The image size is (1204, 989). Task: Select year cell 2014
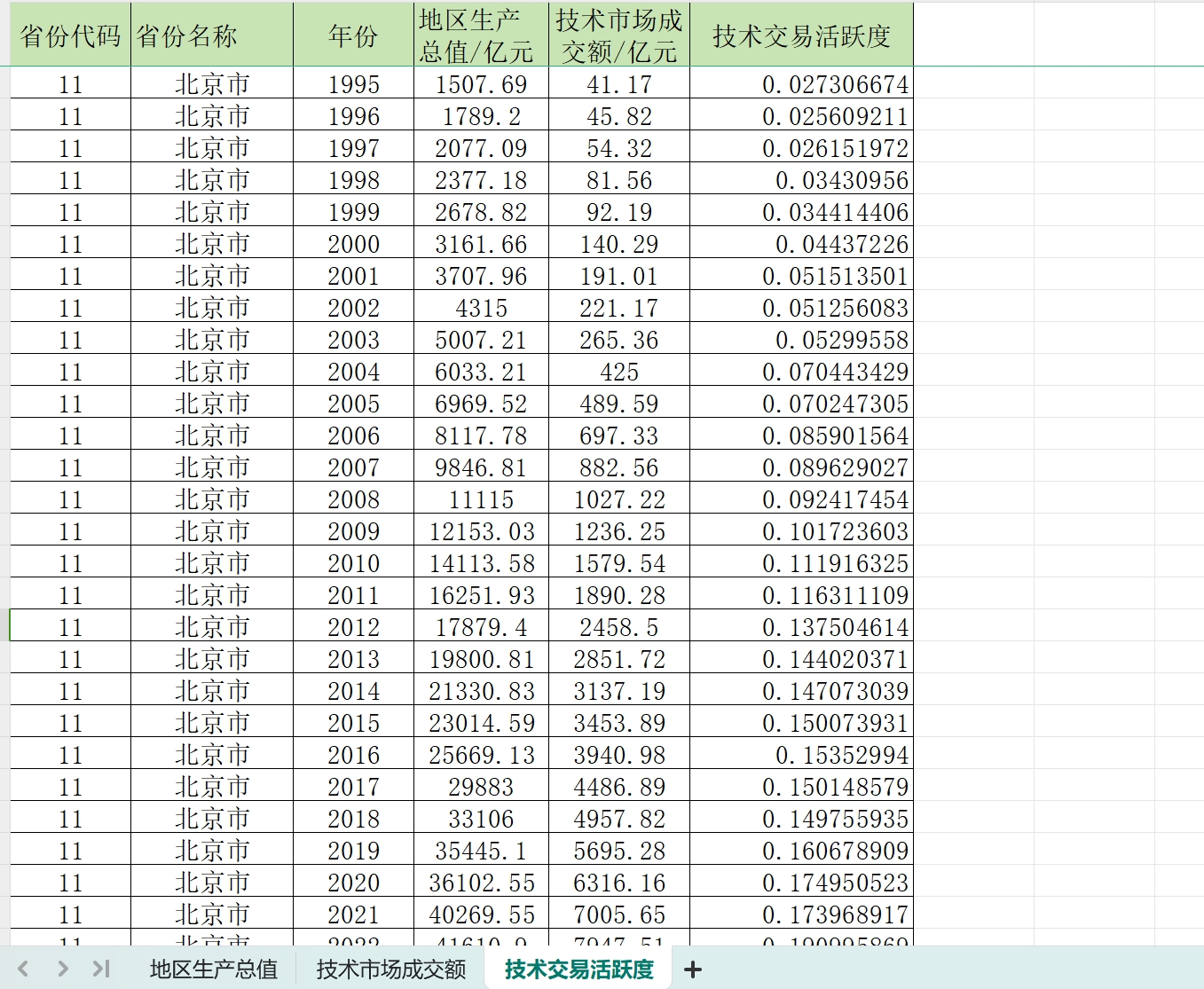pos(353,691)
